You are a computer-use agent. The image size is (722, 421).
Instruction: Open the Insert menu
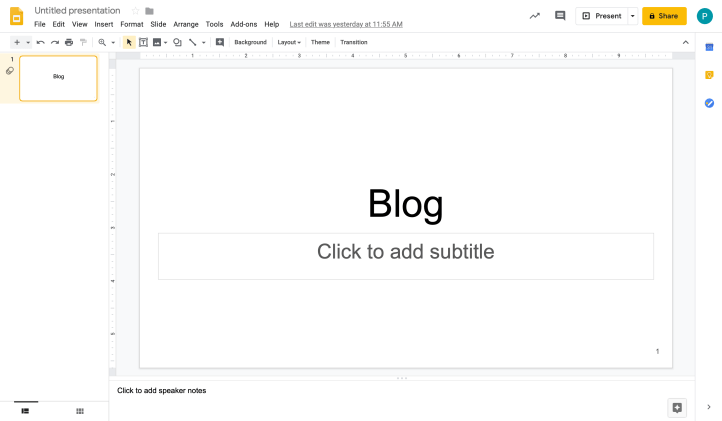pos(104,24)
